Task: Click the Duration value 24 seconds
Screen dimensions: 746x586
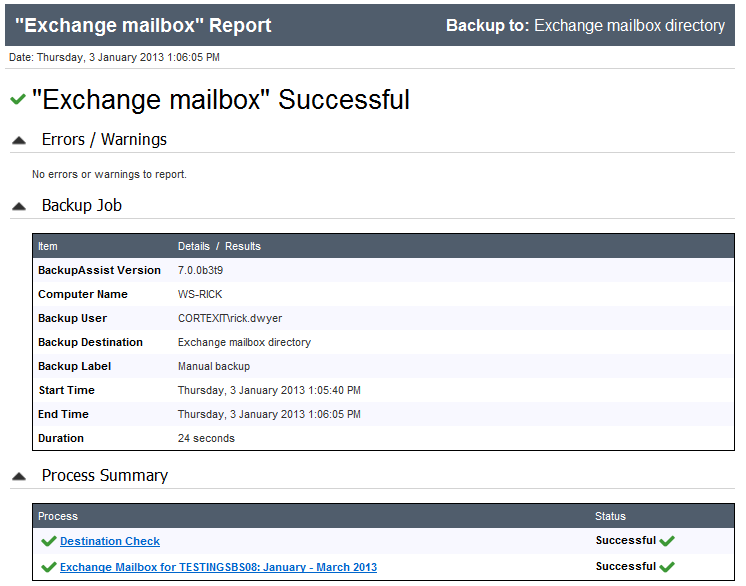Action: click(x=206, y=438)
